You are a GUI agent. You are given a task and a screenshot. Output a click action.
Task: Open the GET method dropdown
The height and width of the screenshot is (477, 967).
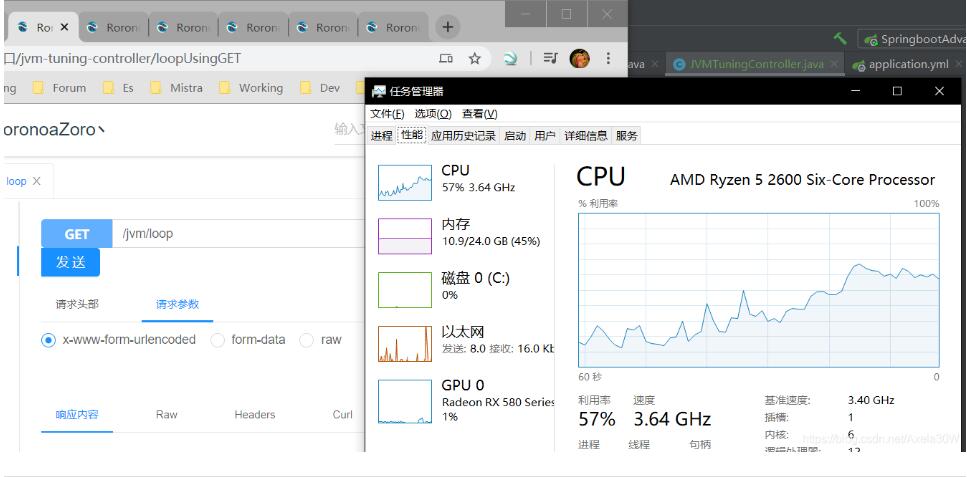coord(76,234)
